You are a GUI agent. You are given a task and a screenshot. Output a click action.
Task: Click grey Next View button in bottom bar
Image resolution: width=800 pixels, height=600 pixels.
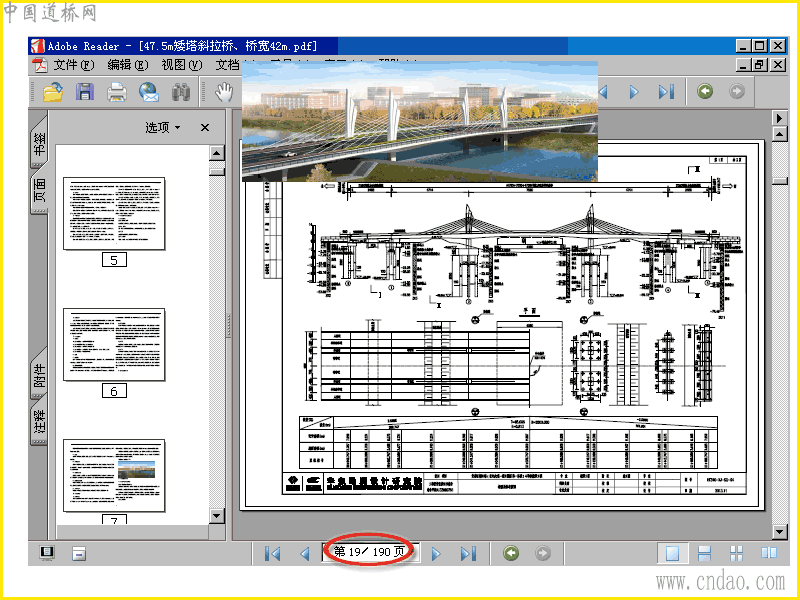coord(542,553)
